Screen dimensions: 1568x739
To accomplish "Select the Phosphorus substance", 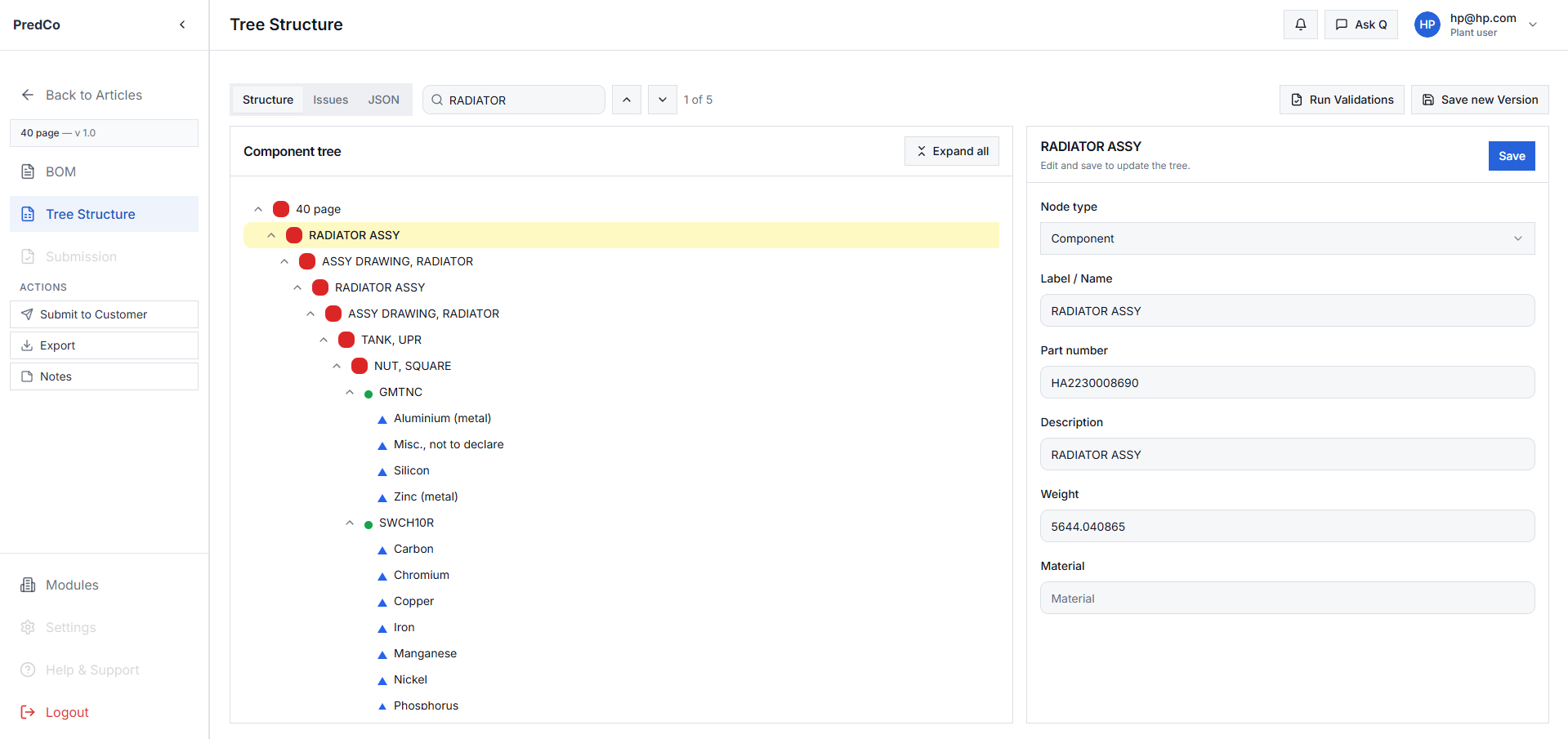I will pos(426,706).
